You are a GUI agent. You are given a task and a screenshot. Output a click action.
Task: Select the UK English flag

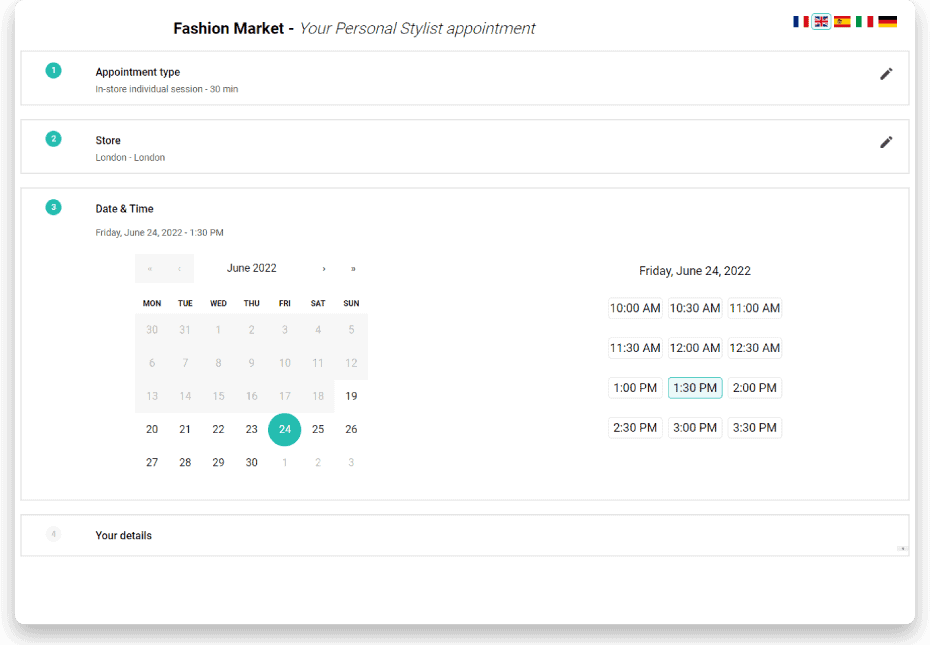tap(821, 22)
